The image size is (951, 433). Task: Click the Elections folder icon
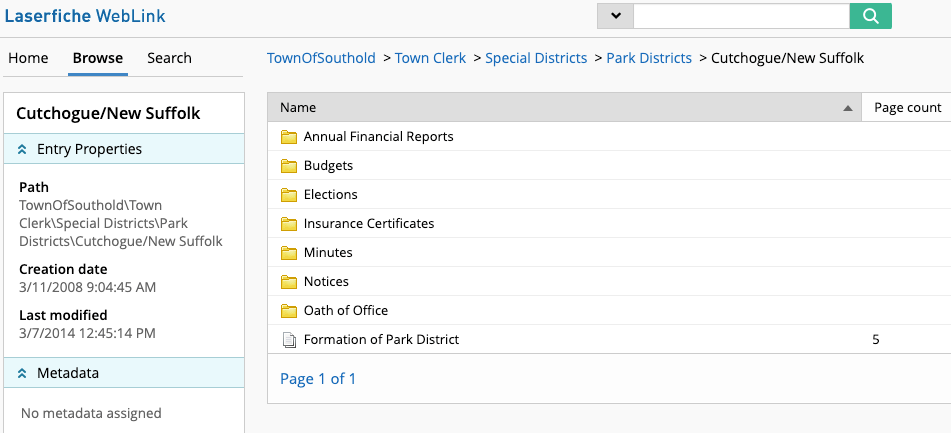tap(289, 195)
